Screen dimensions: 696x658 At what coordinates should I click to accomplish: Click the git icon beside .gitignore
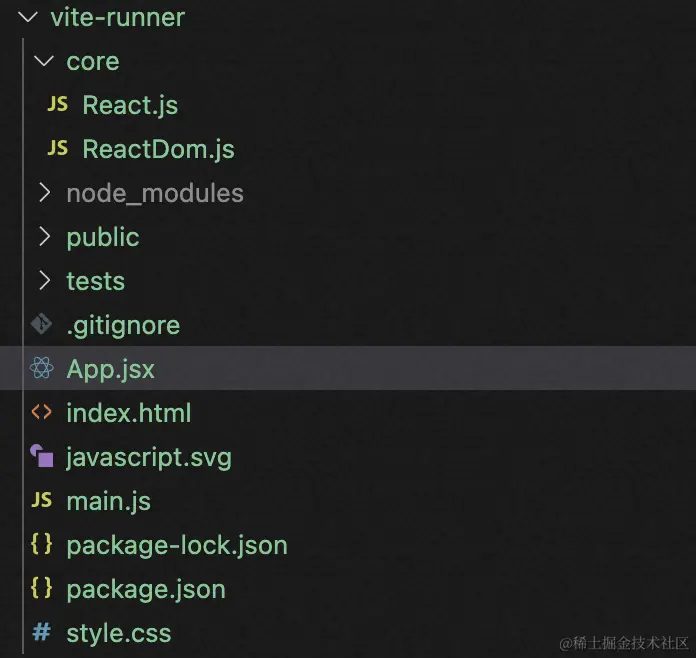coord(42,324)
